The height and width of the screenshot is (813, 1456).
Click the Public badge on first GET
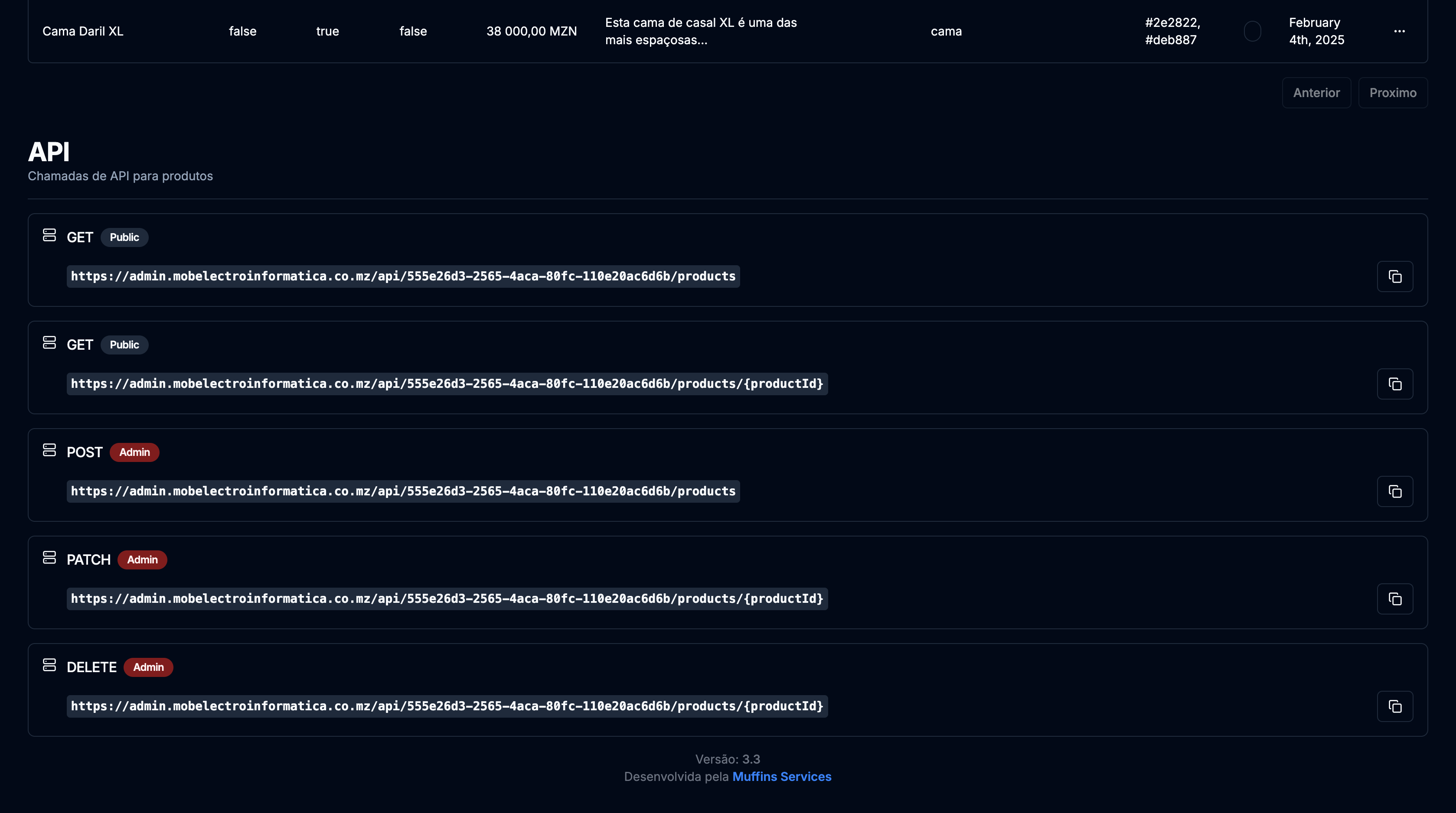point(124,237)
